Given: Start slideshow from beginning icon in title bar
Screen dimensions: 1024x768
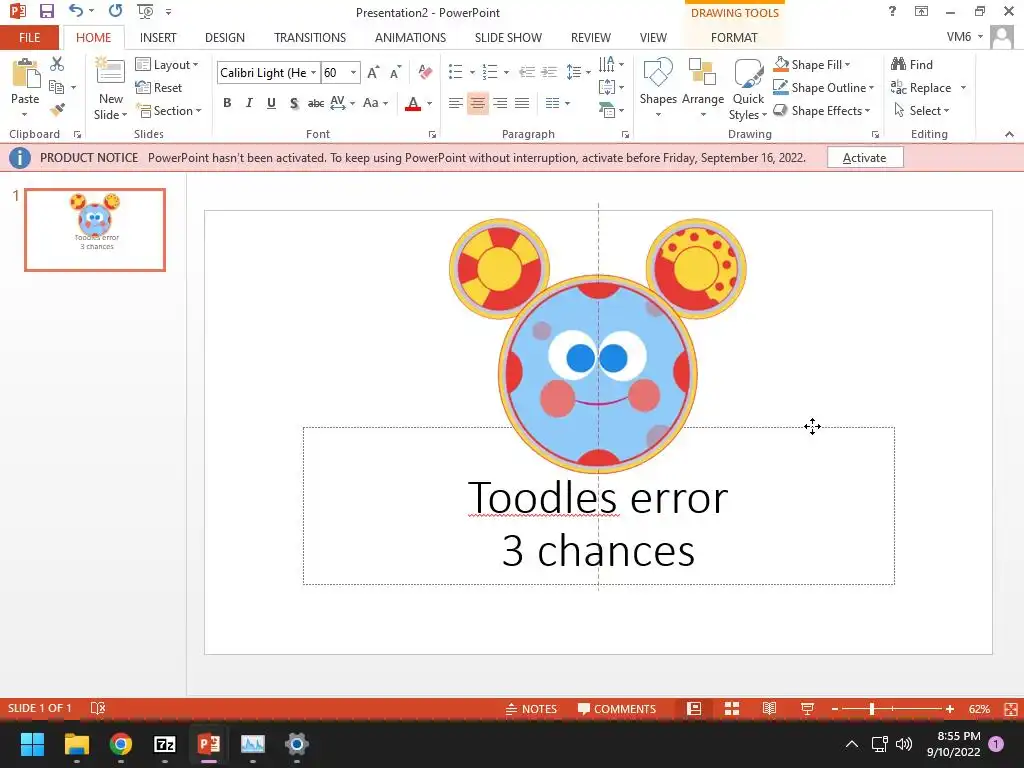Looking at the screenshot, I should pos(145,11).
